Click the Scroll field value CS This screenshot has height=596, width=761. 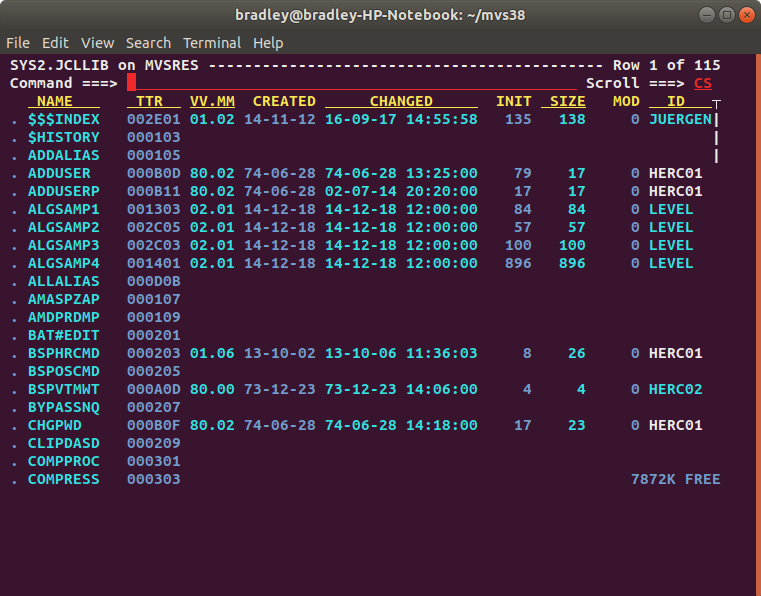click(x=703, y=83)
